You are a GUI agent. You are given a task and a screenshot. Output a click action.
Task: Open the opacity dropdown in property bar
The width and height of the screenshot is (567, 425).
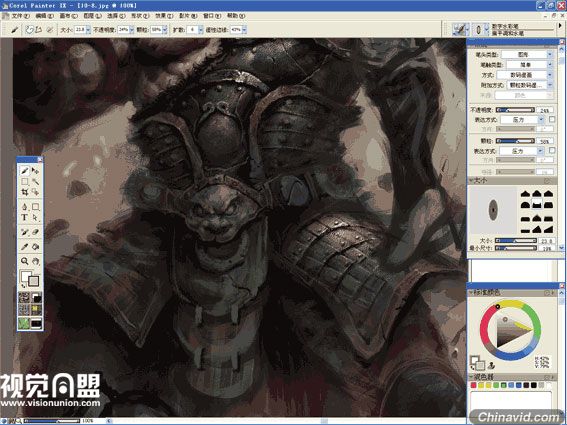(x=132, y=30)
